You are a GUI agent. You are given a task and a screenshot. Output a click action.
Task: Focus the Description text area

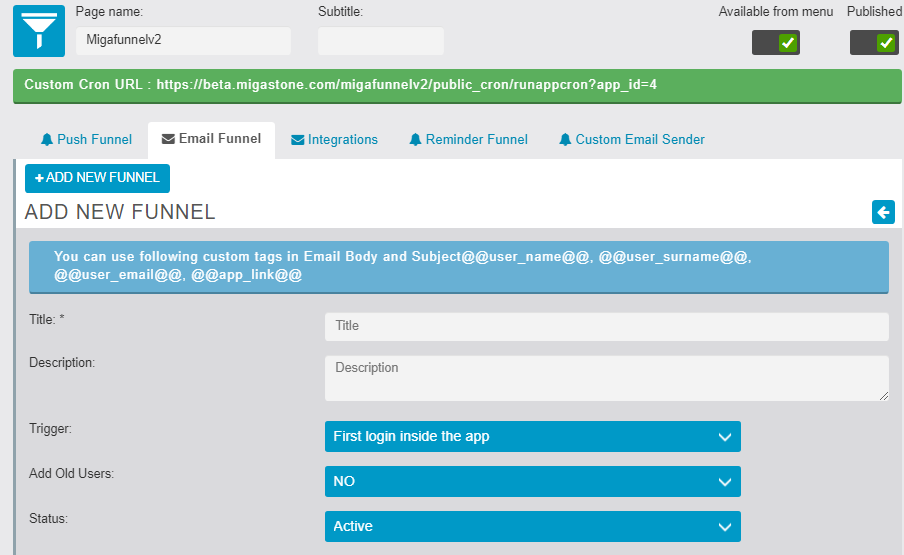pos(606,379)
